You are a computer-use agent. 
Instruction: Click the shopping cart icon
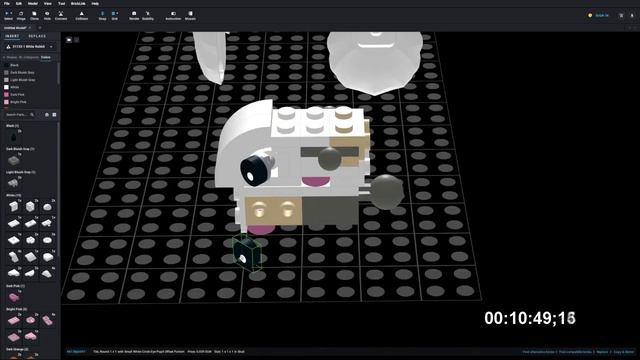click(x=621, y=16)
